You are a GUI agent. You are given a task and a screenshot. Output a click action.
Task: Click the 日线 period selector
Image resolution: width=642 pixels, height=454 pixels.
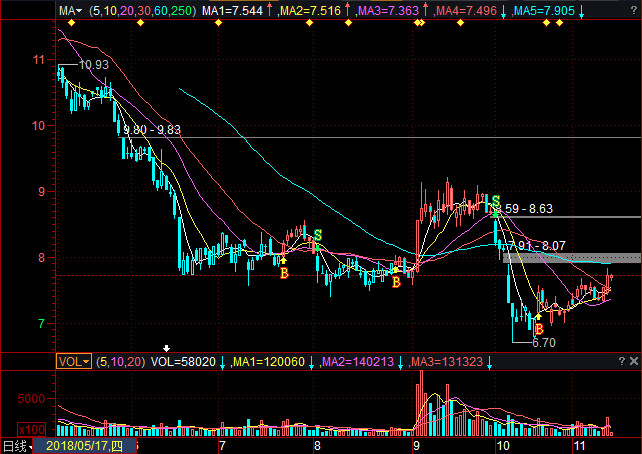pyautogui.click(x=13, y=445)
